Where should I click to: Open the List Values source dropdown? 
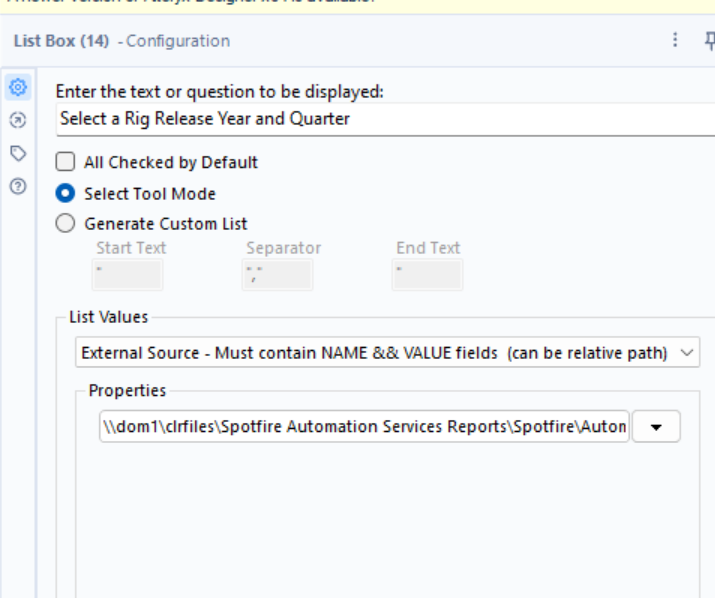(x=387, y=352)
